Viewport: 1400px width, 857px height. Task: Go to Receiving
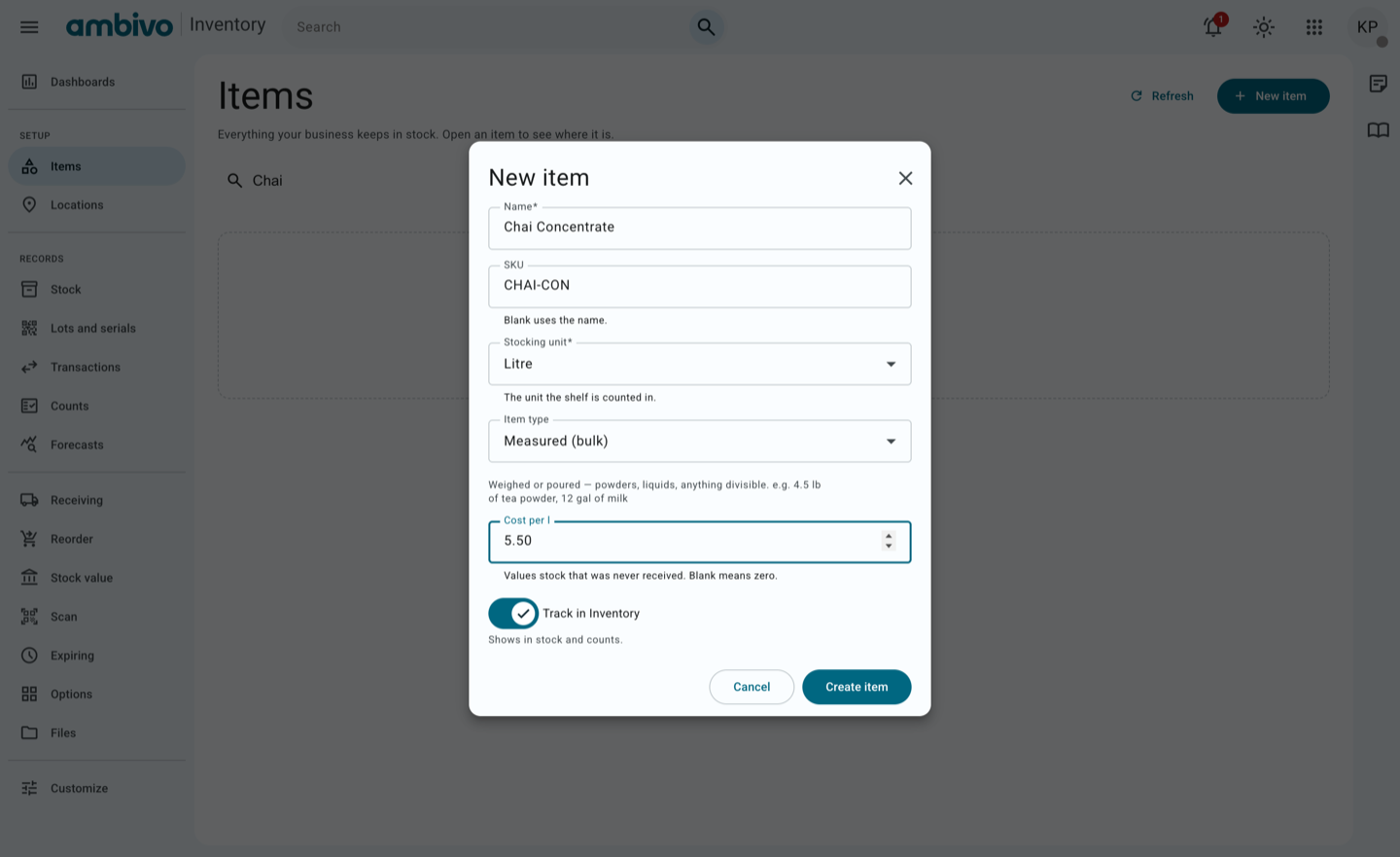pyautogui.click(x=96, y=500)
